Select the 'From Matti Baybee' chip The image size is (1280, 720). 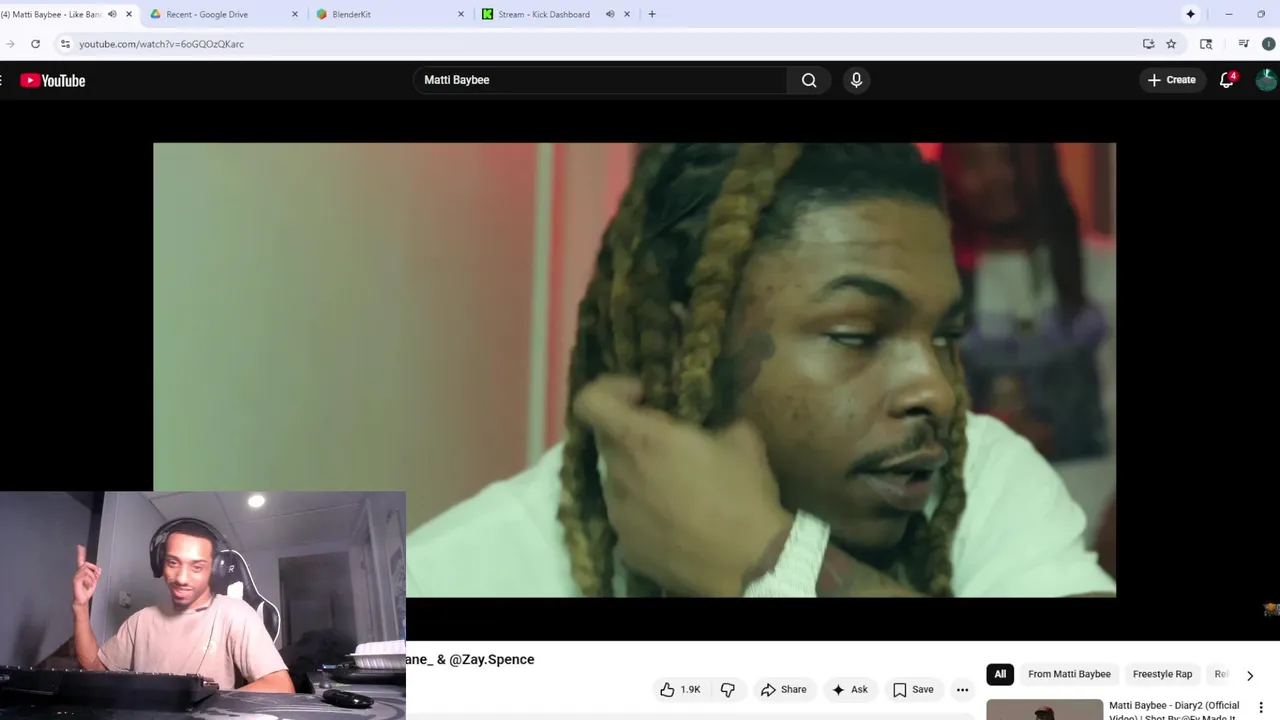[1069, 674]
